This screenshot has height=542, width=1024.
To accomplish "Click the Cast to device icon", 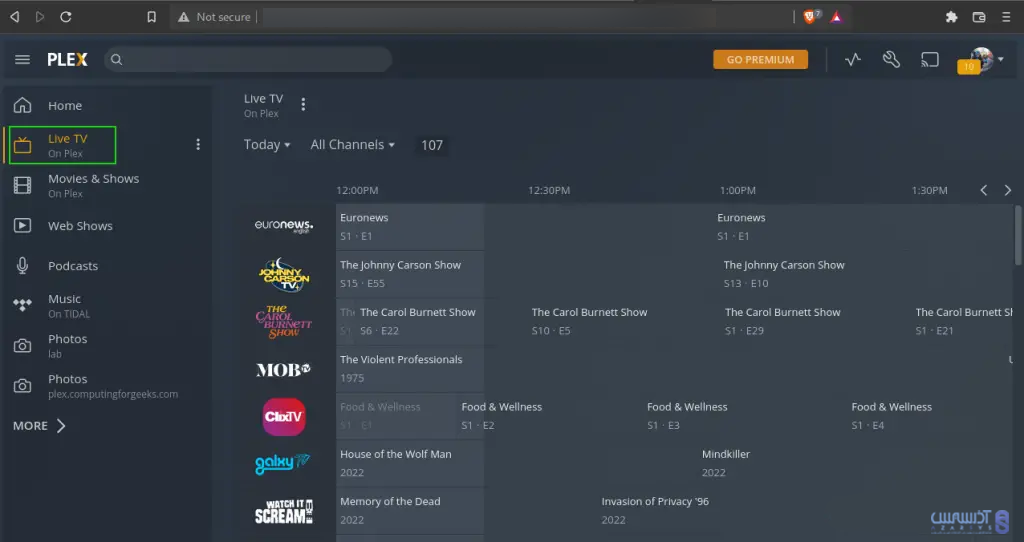I will (x=930, y=59).
